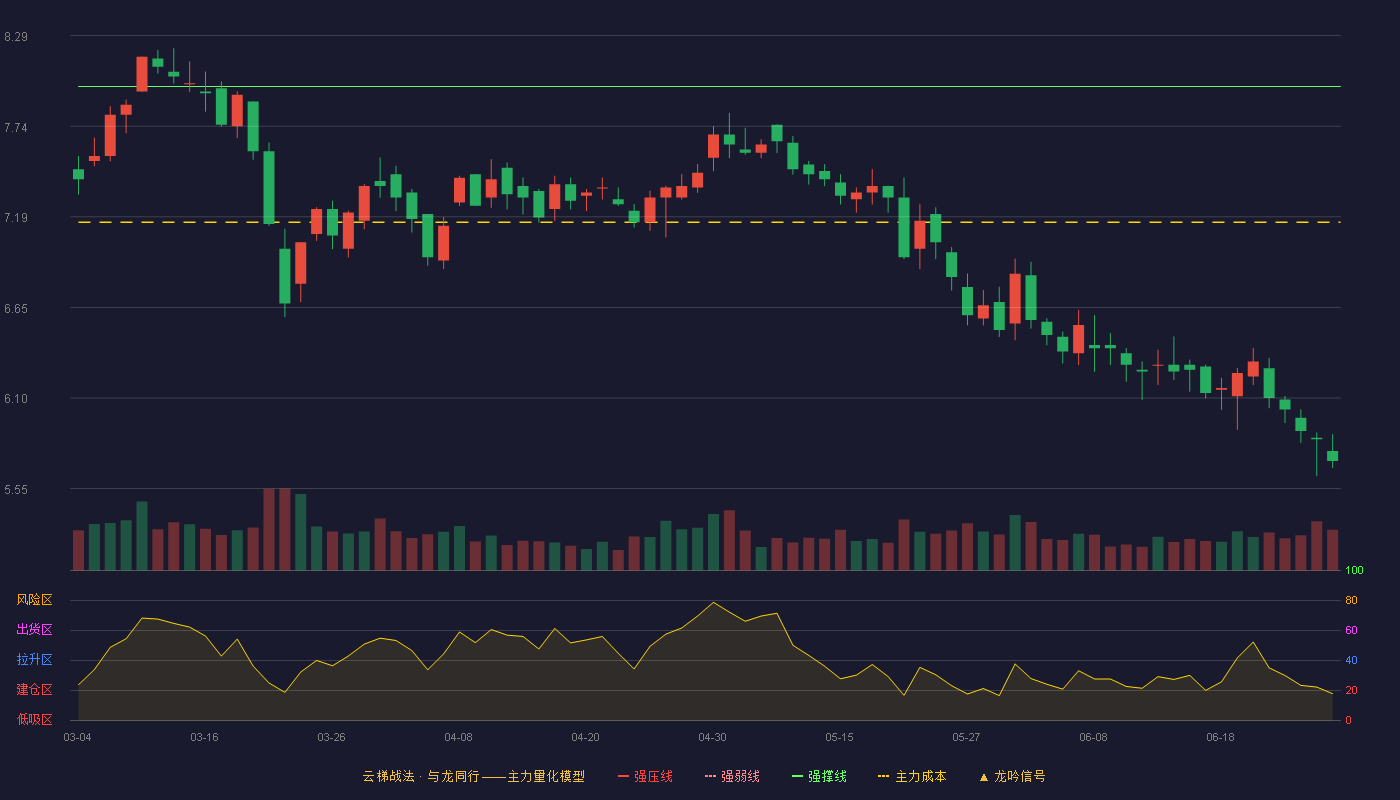
Task: Select the 06-18 date label
Action: 1220,737
